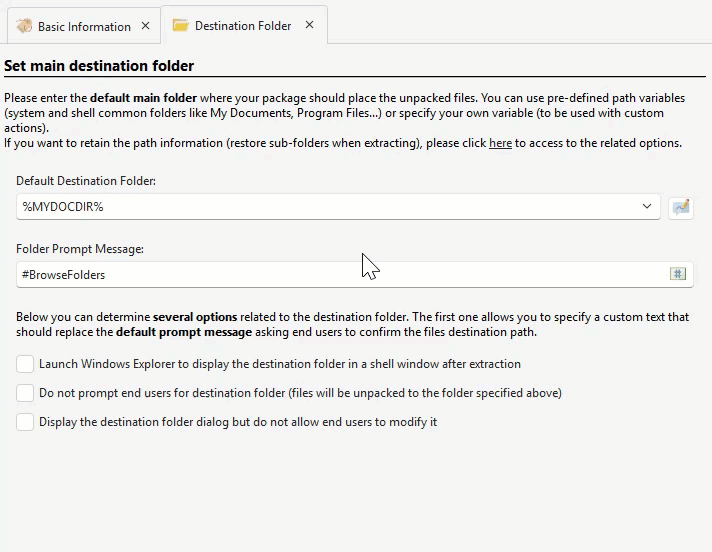Click the package icon on Basic Information tab
Viewport: 712px width, 552px height.
24,26
